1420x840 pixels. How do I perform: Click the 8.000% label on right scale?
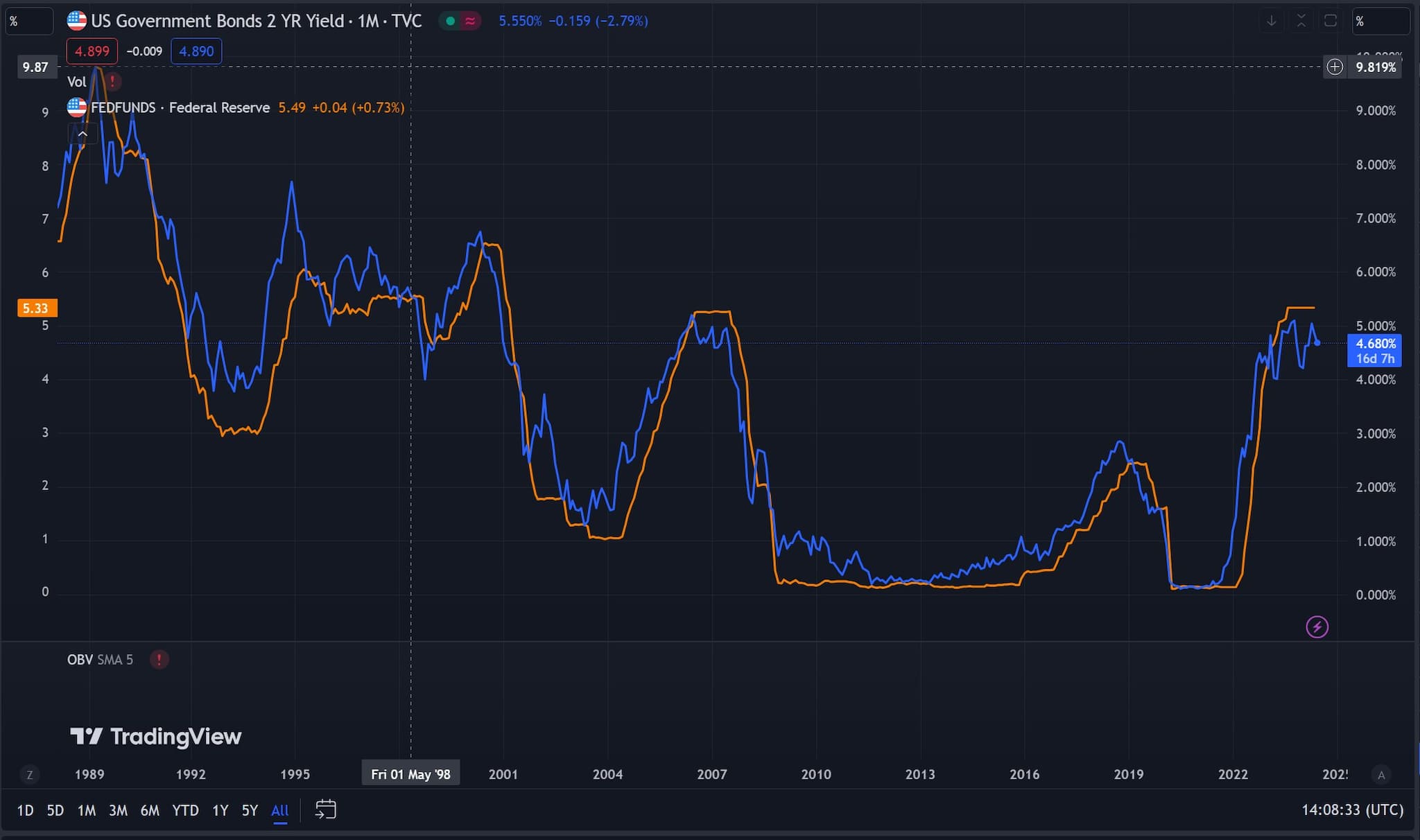point(1376,165)
